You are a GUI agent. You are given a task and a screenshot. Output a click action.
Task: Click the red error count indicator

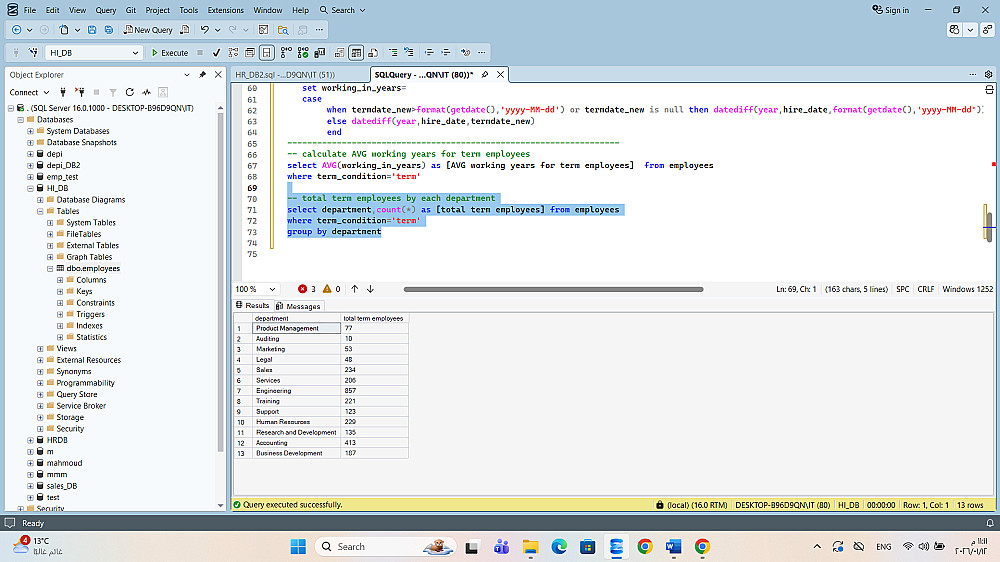pyautogui.click(x=306, y=289)
